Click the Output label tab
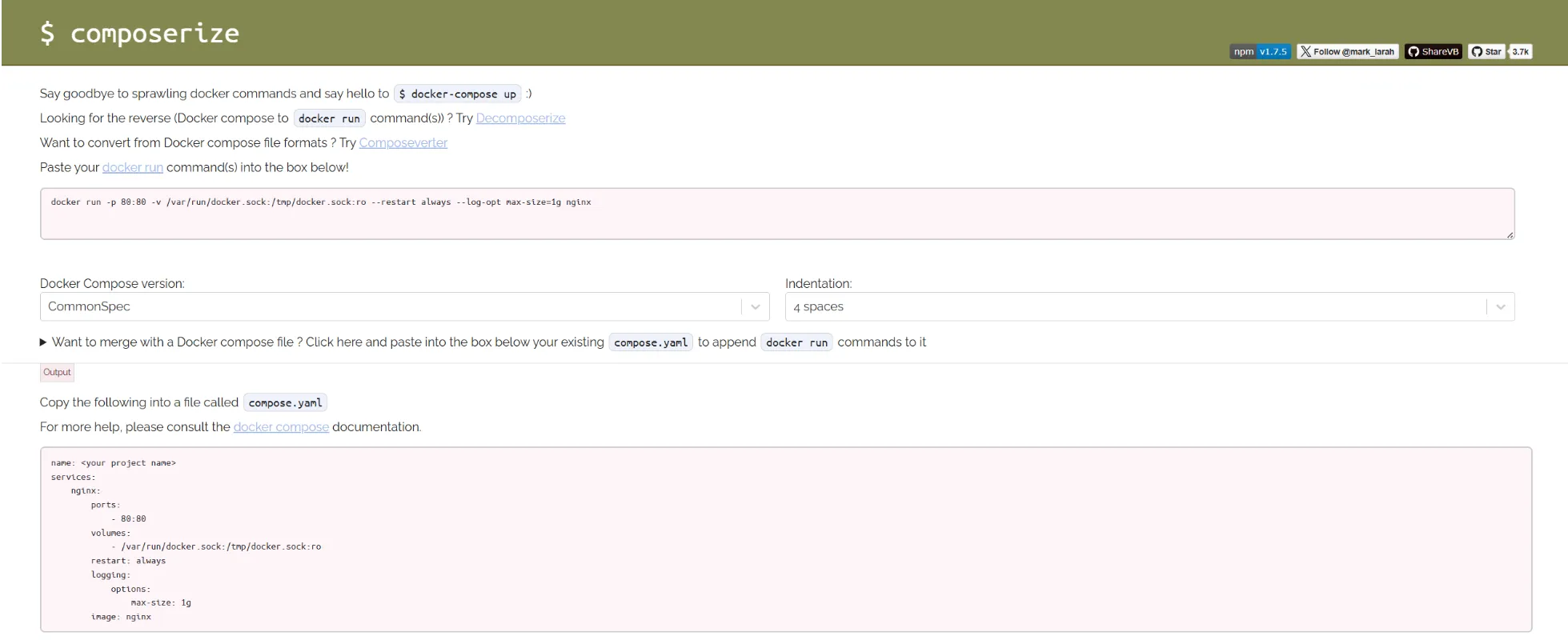The image size is (1568, 640). click(x=57, y=373)
